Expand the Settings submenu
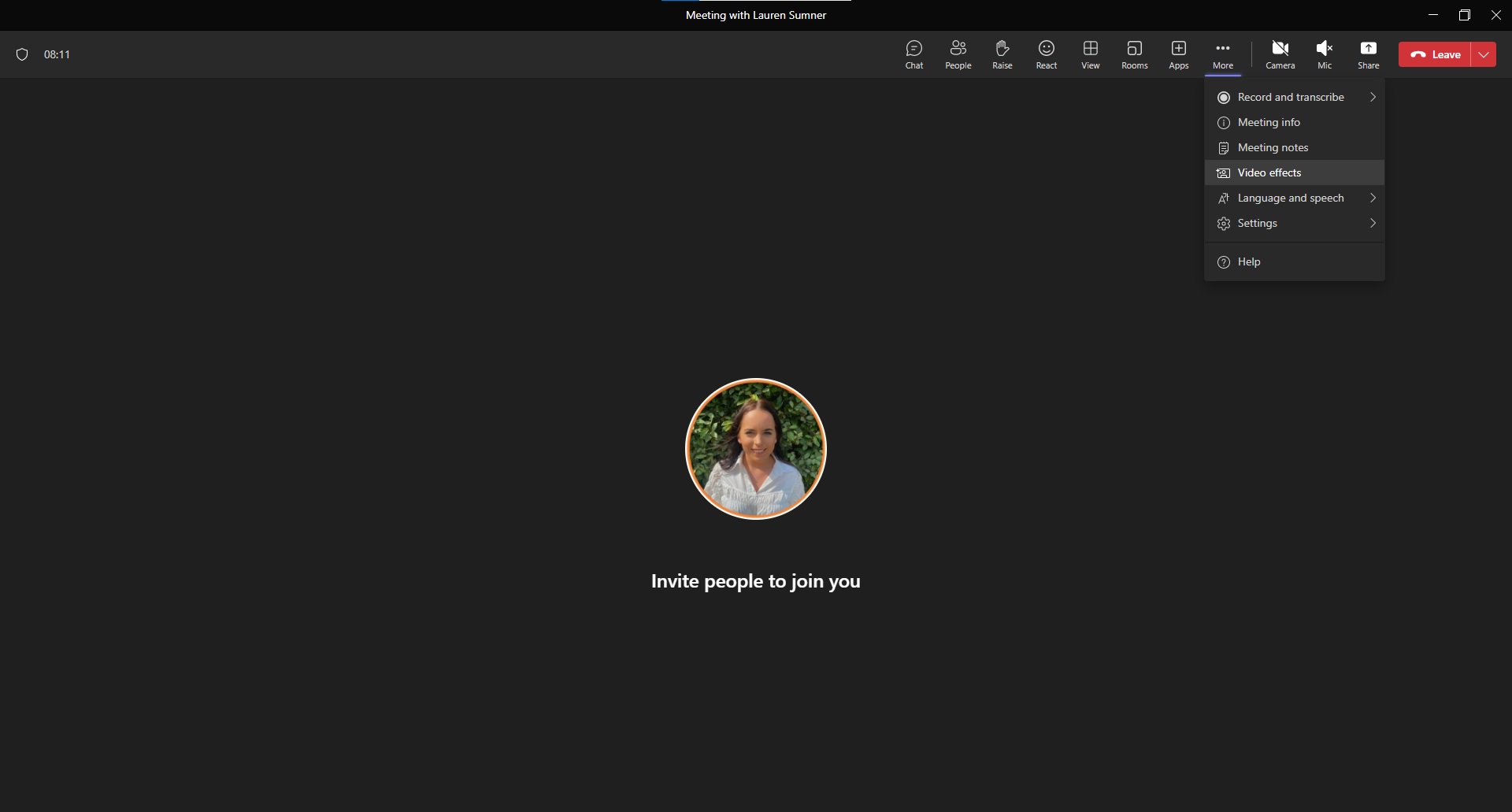Image resolution: width=1512 pixels, height=812 pixels. click(1295, 223)
